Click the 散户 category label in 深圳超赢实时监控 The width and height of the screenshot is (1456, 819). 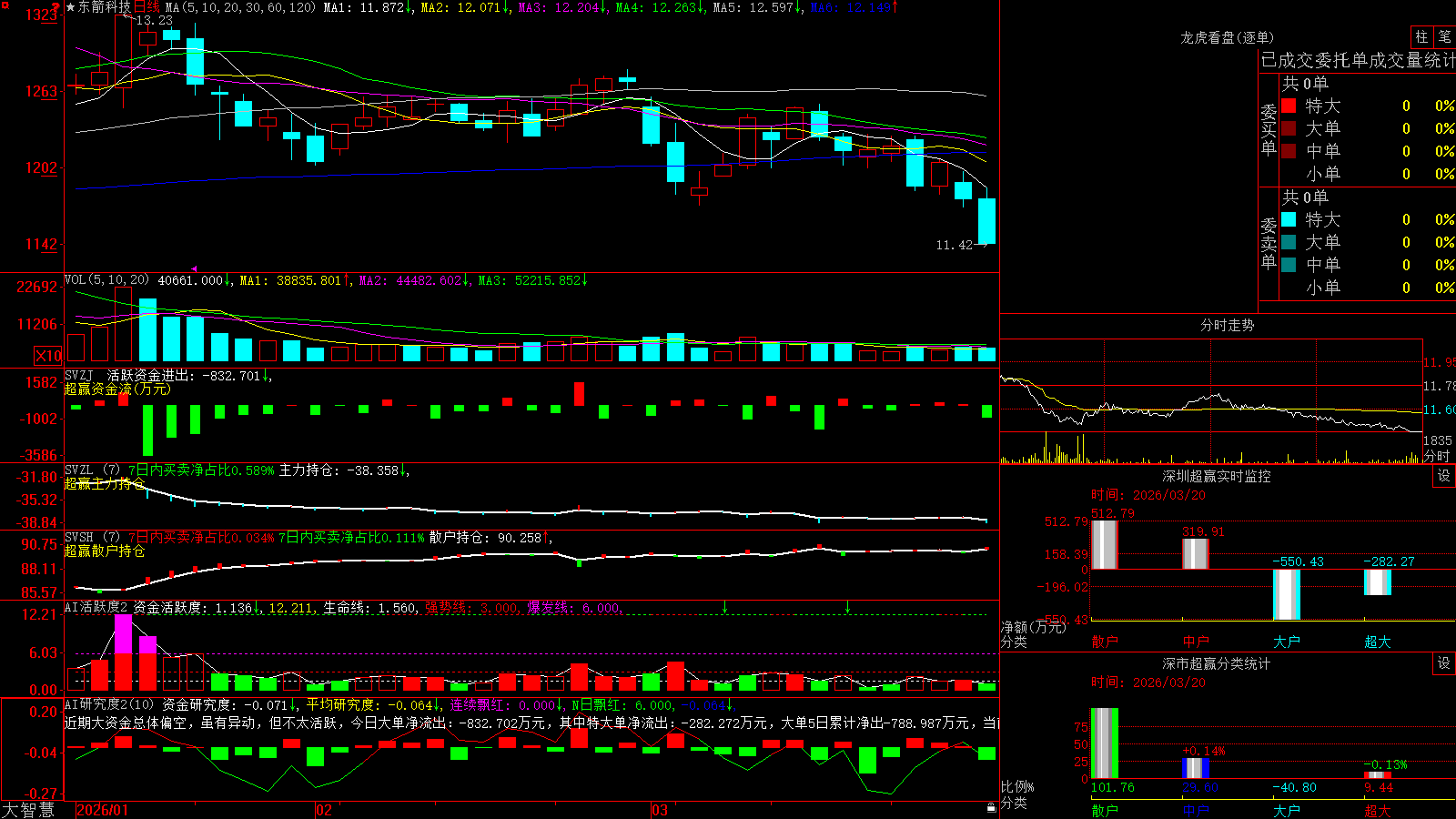pyautogui.click(x=1105, y=642)
